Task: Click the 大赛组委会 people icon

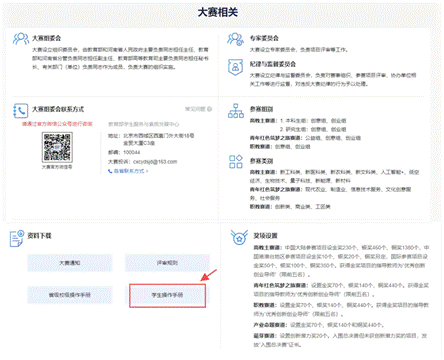Action: 21,39
